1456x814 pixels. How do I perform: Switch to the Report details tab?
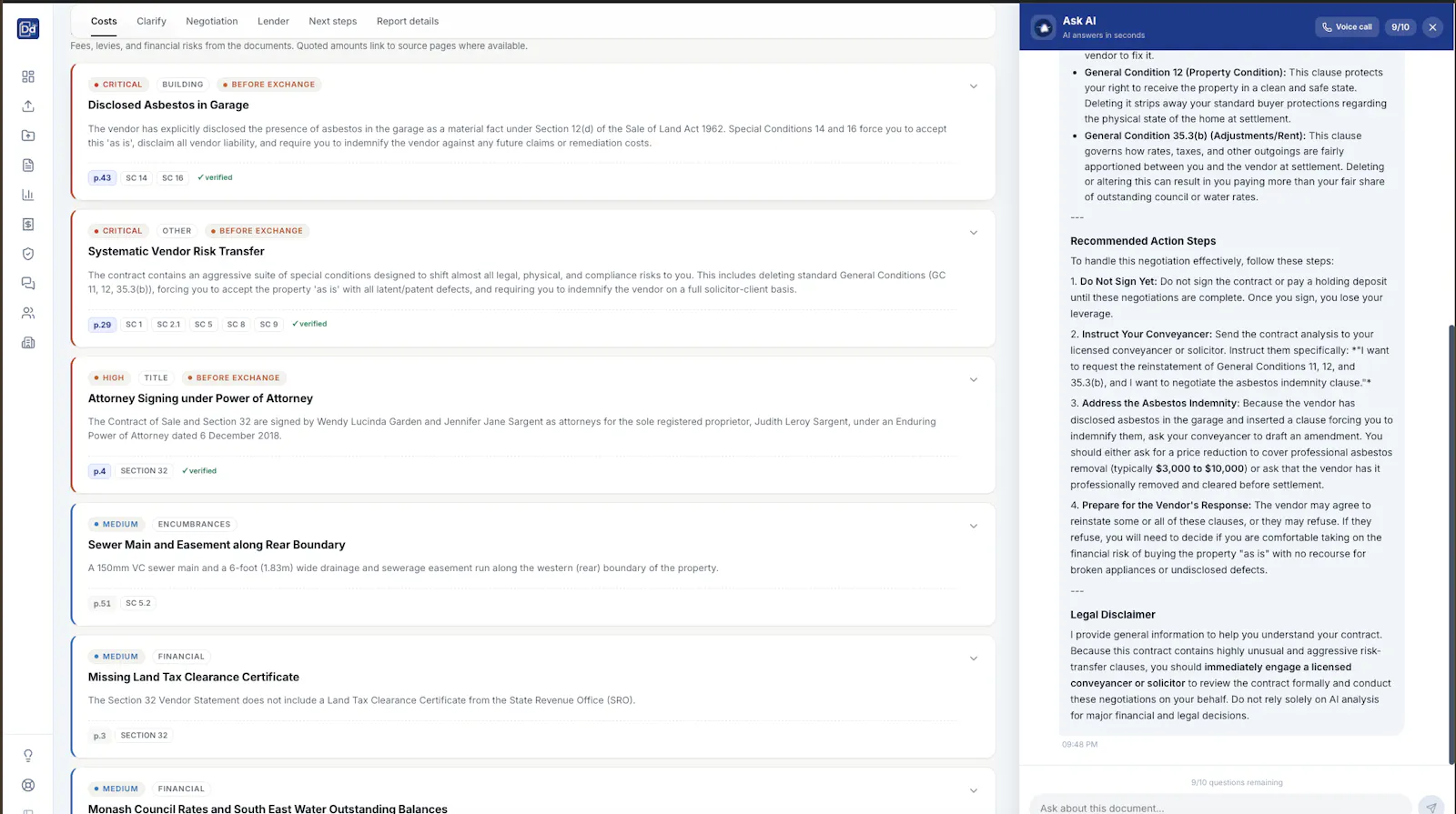pyautogui.click(x=408, y=21)
